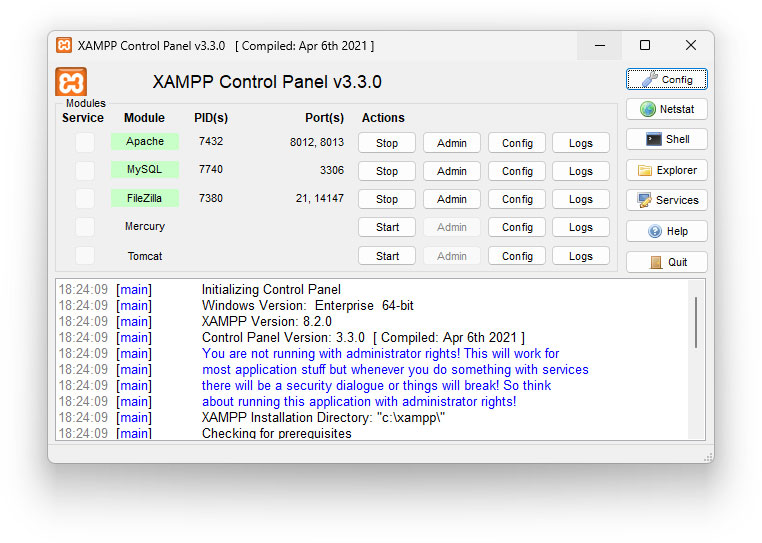
Task: Click the XAMPP Installation Directory log line
Action: 323,418
